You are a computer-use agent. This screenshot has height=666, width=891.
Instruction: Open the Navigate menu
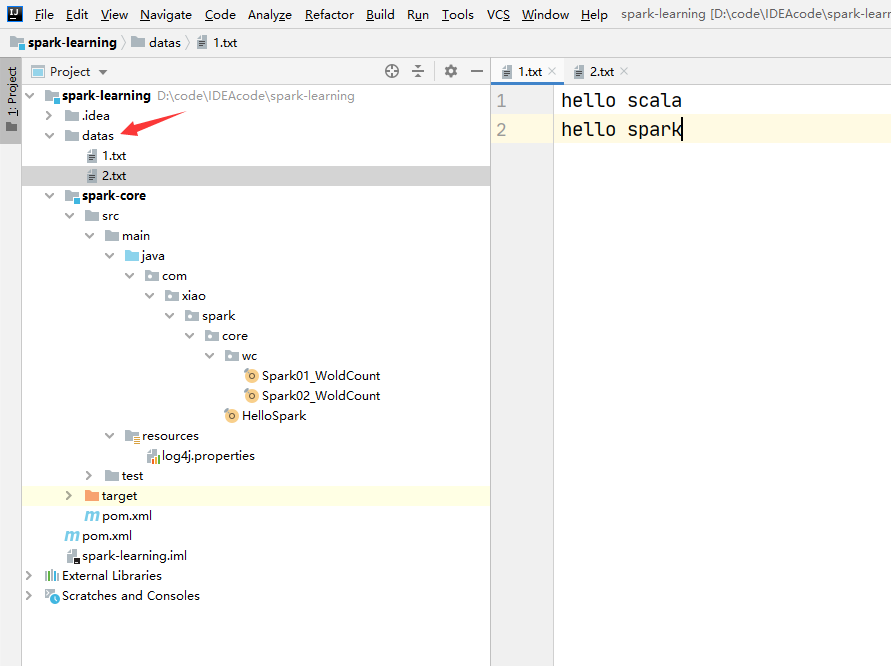pos(166,14)
